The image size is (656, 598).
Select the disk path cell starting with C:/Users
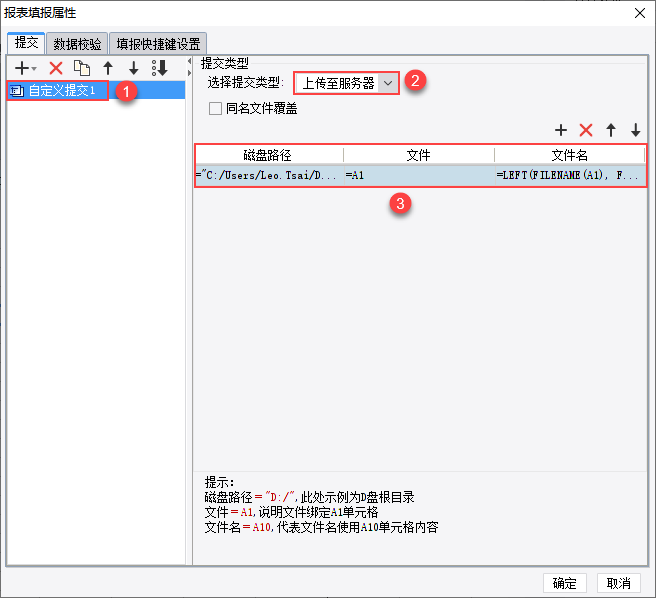[x=269, y=175]
